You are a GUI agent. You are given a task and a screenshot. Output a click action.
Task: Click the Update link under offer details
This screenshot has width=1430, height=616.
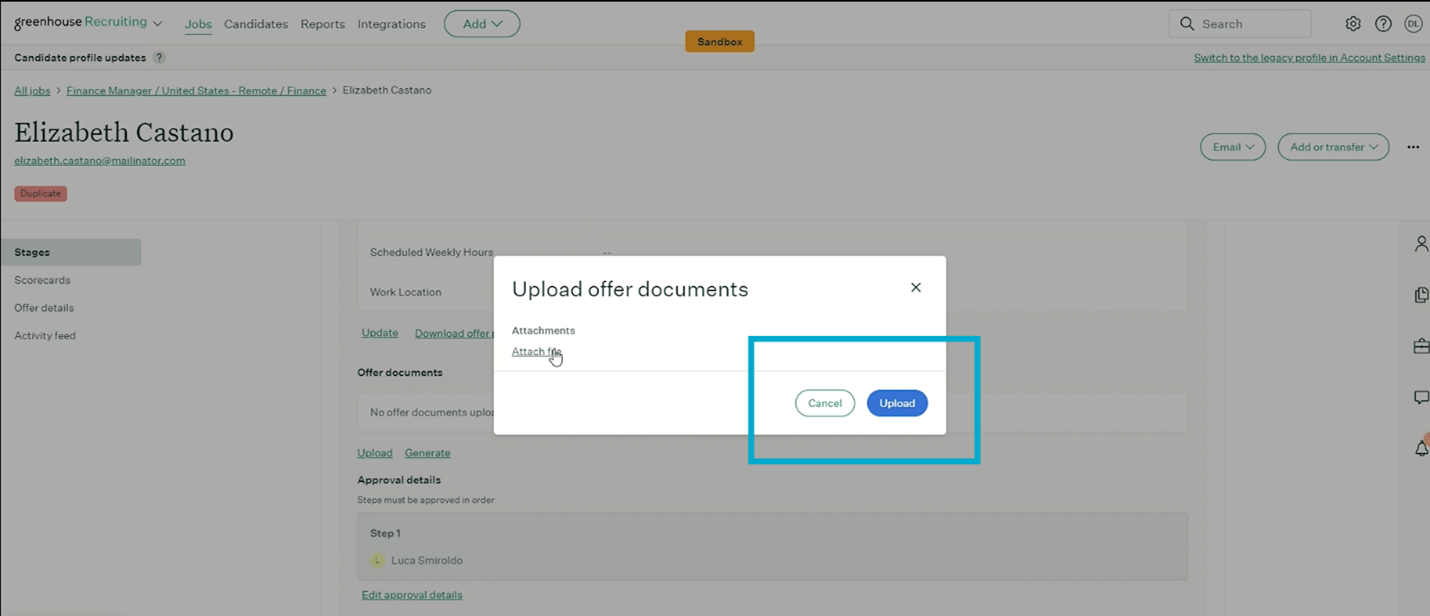tap(380, 333)
